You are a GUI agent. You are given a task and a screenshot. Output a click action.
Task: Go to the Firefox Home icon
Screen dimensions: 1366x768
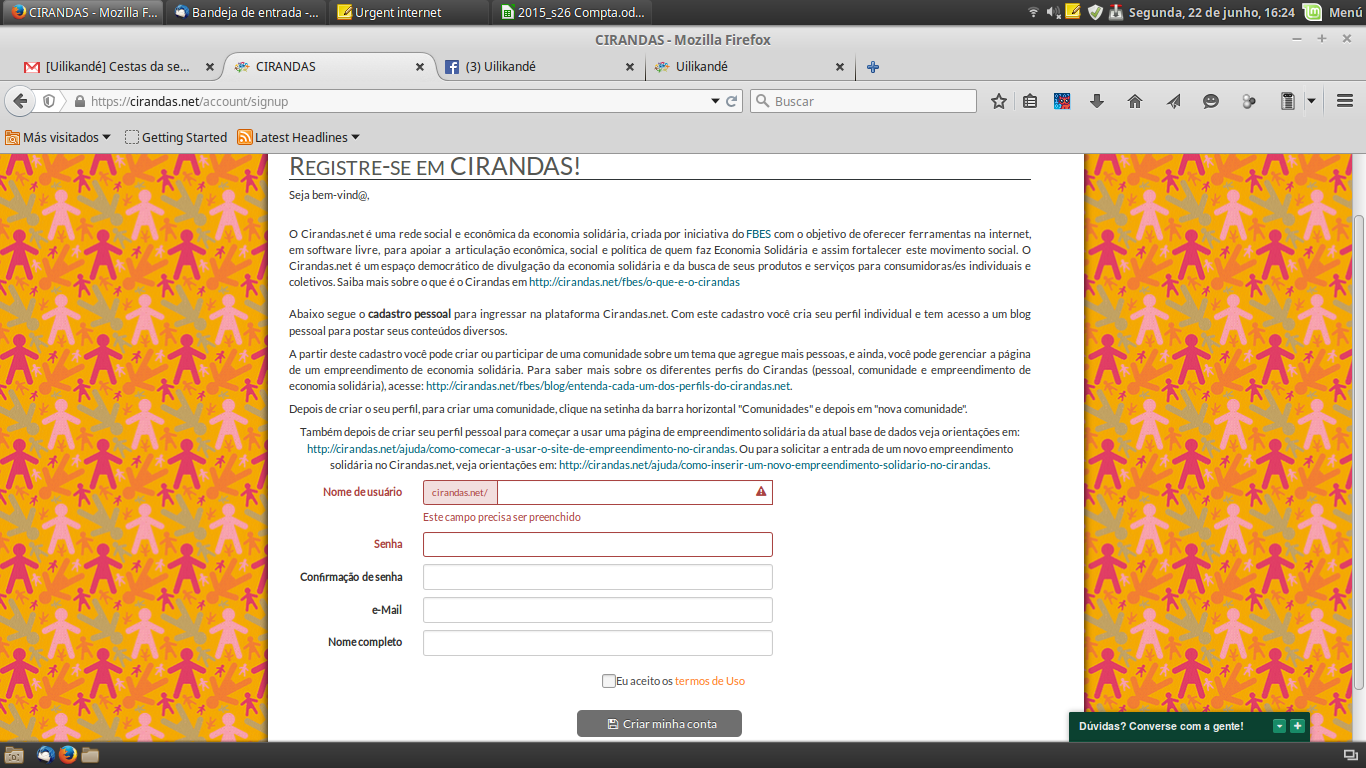pyautogui.click(x=1135, y=101)
